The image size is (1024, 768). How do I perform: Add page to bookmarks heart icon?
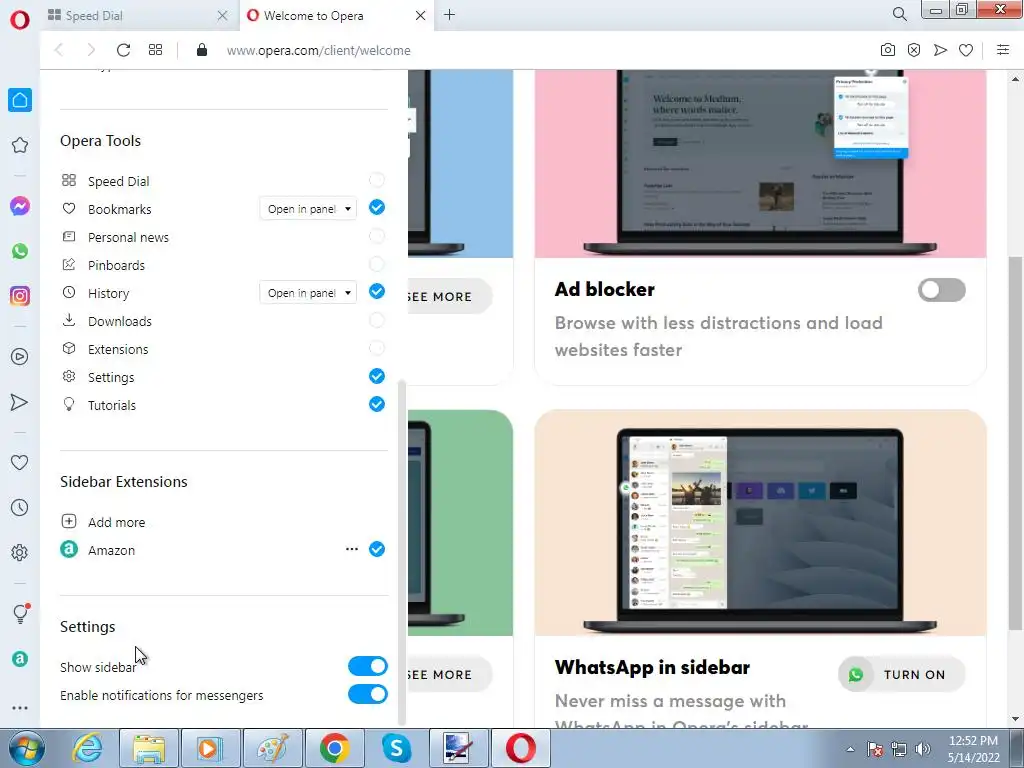tap(966, 50)
